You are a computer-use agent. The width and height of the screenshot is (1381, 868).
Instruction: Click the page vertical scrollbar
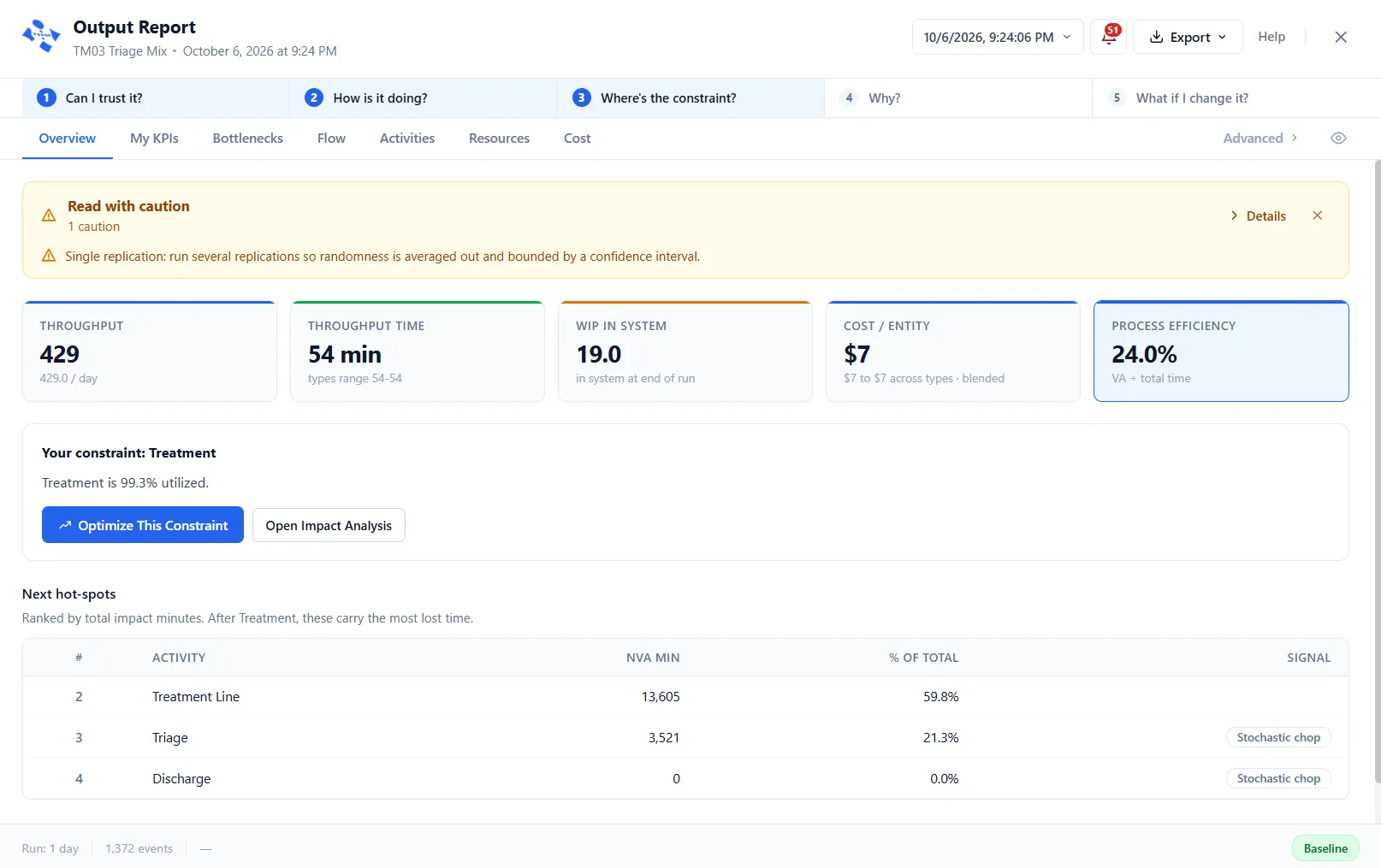click(x=1377, y=470)
